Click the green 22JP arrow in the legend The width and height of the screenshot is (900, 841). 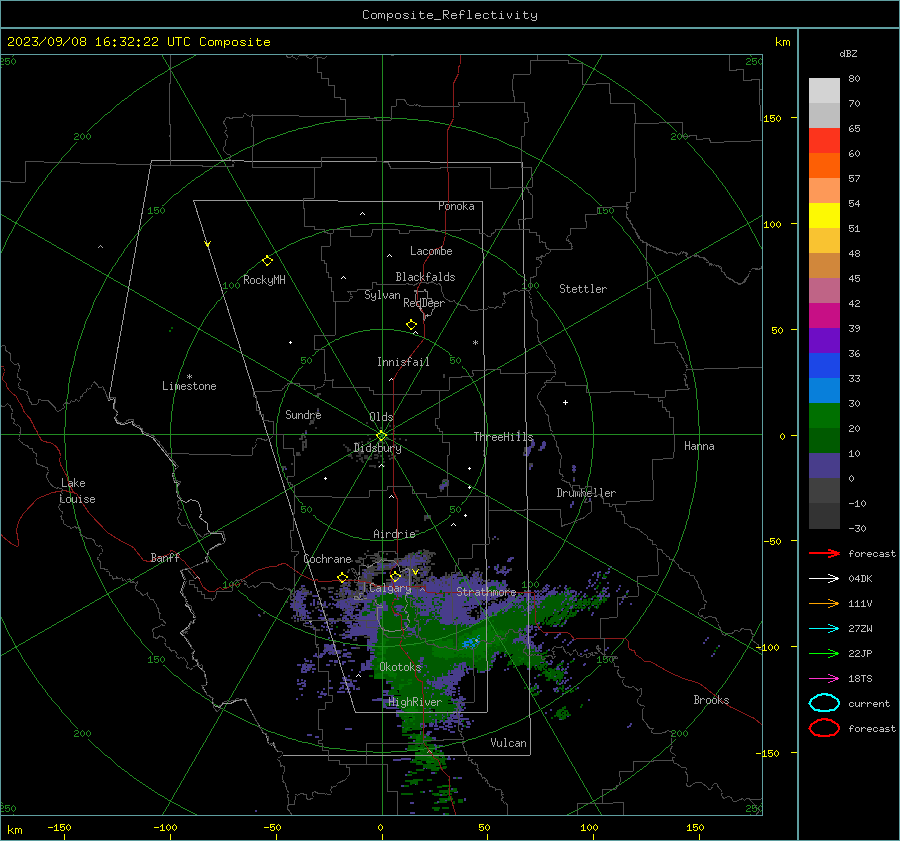pos(824,653)
